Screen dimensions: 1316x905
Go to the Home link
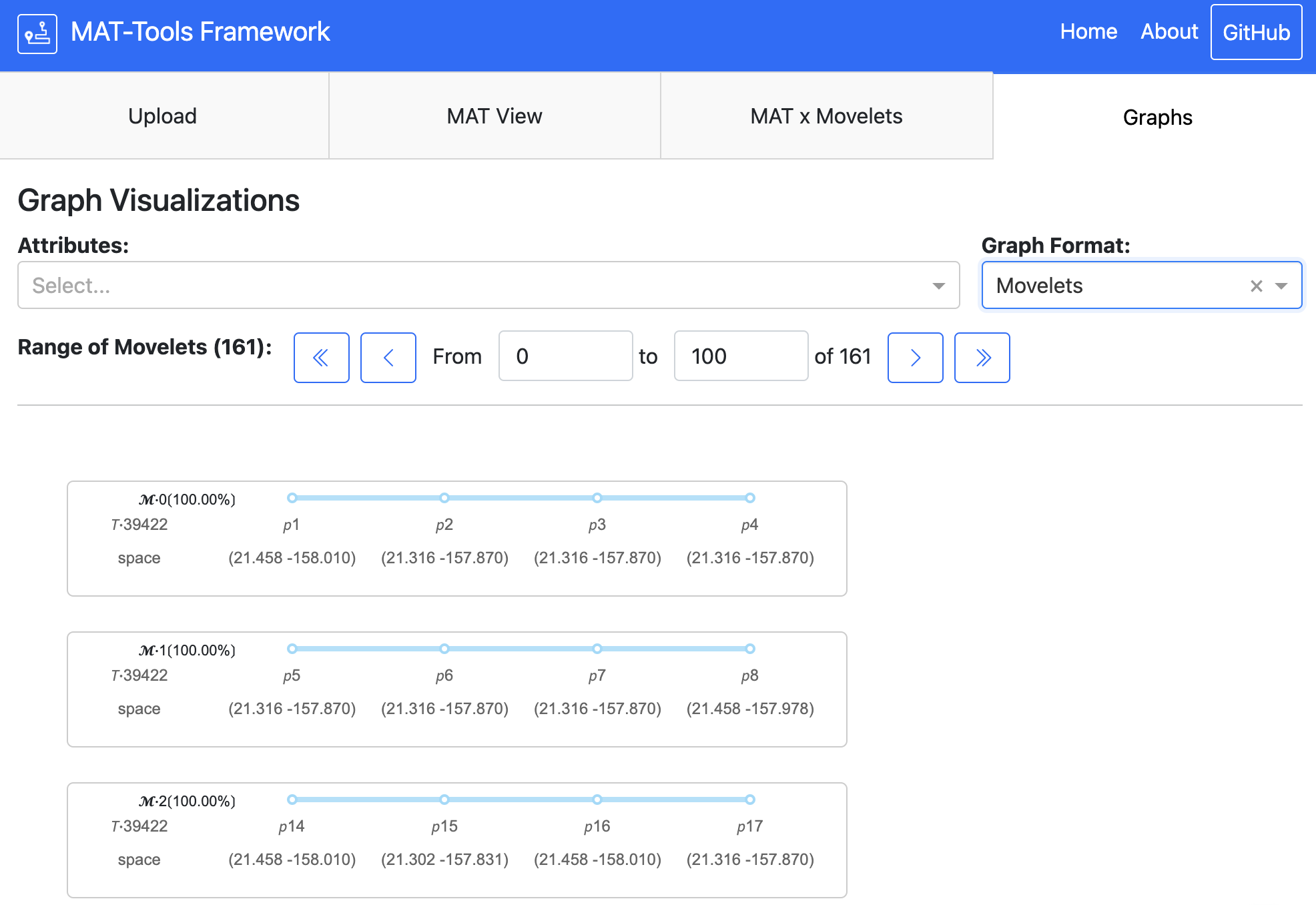(1088, 31)
